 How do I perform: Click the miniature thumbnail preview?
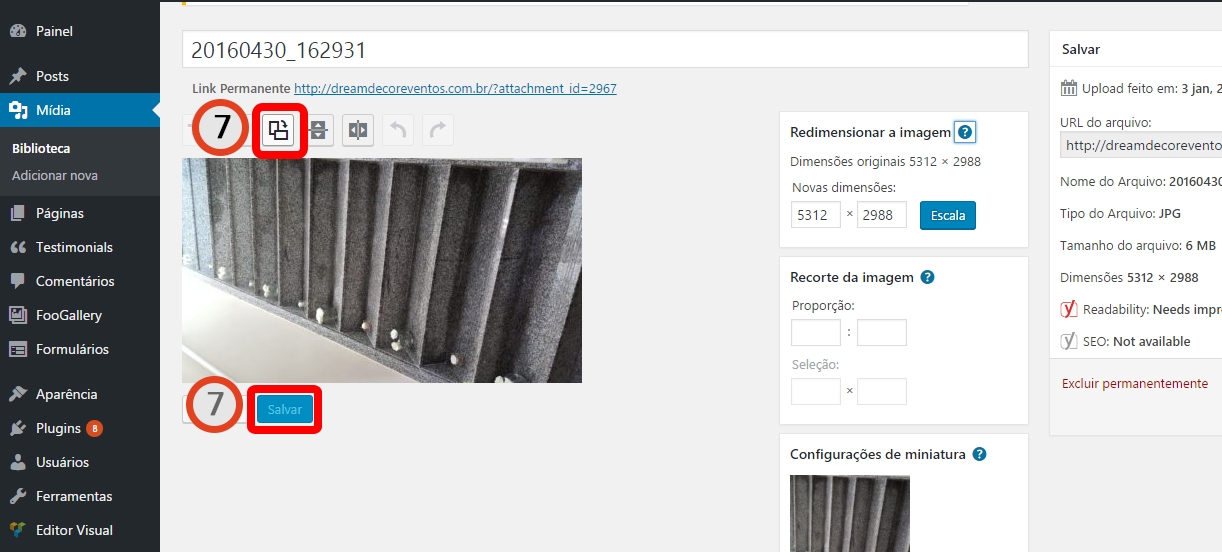click(850, 513)
